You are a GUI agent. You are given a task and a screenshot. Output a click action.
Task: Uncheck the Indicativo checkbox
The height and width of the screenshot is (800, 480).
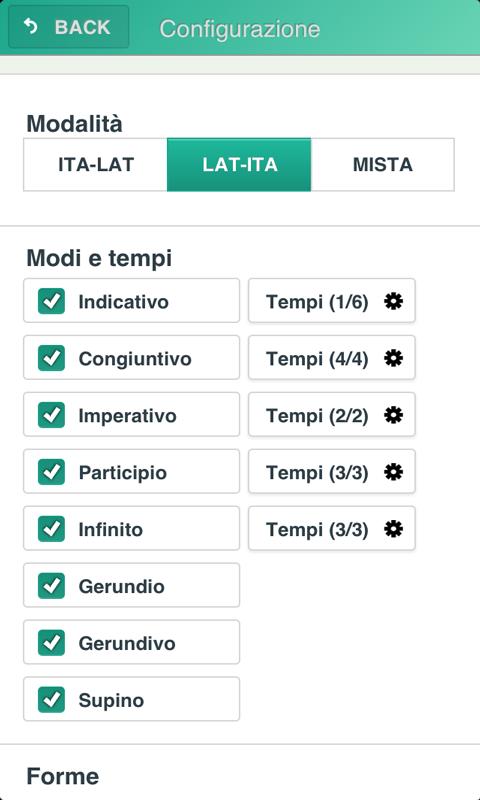52,301
